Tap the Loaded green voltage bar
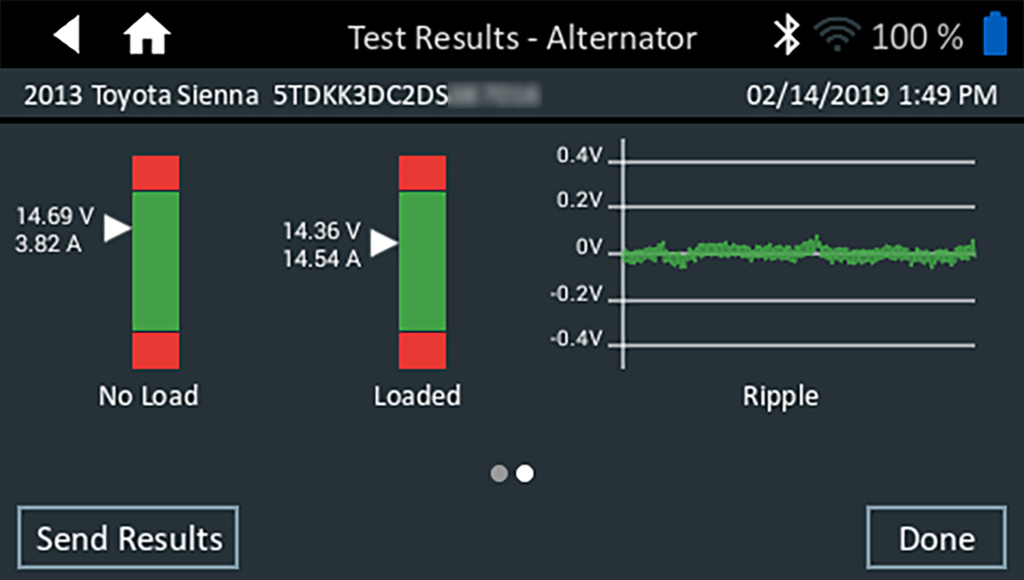The width and height of the screenshot is (1024, 580). [x=422, y=260]
